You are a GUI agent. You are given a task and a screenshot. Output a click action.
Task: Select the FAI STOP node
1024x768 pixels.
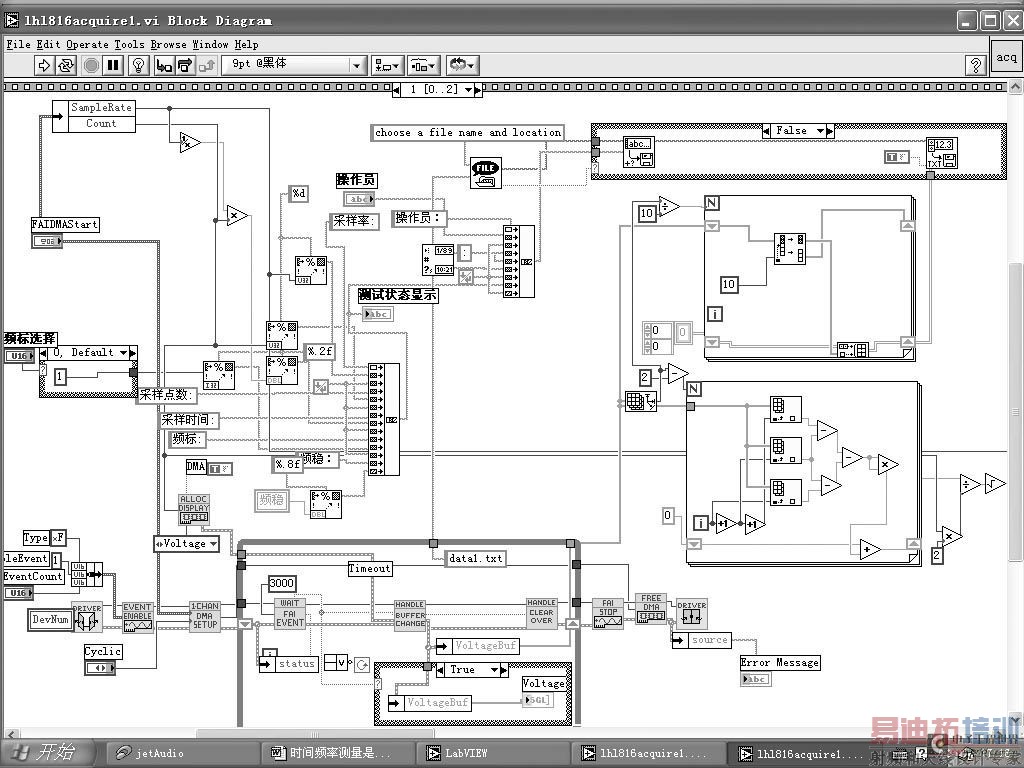[608, 613]
